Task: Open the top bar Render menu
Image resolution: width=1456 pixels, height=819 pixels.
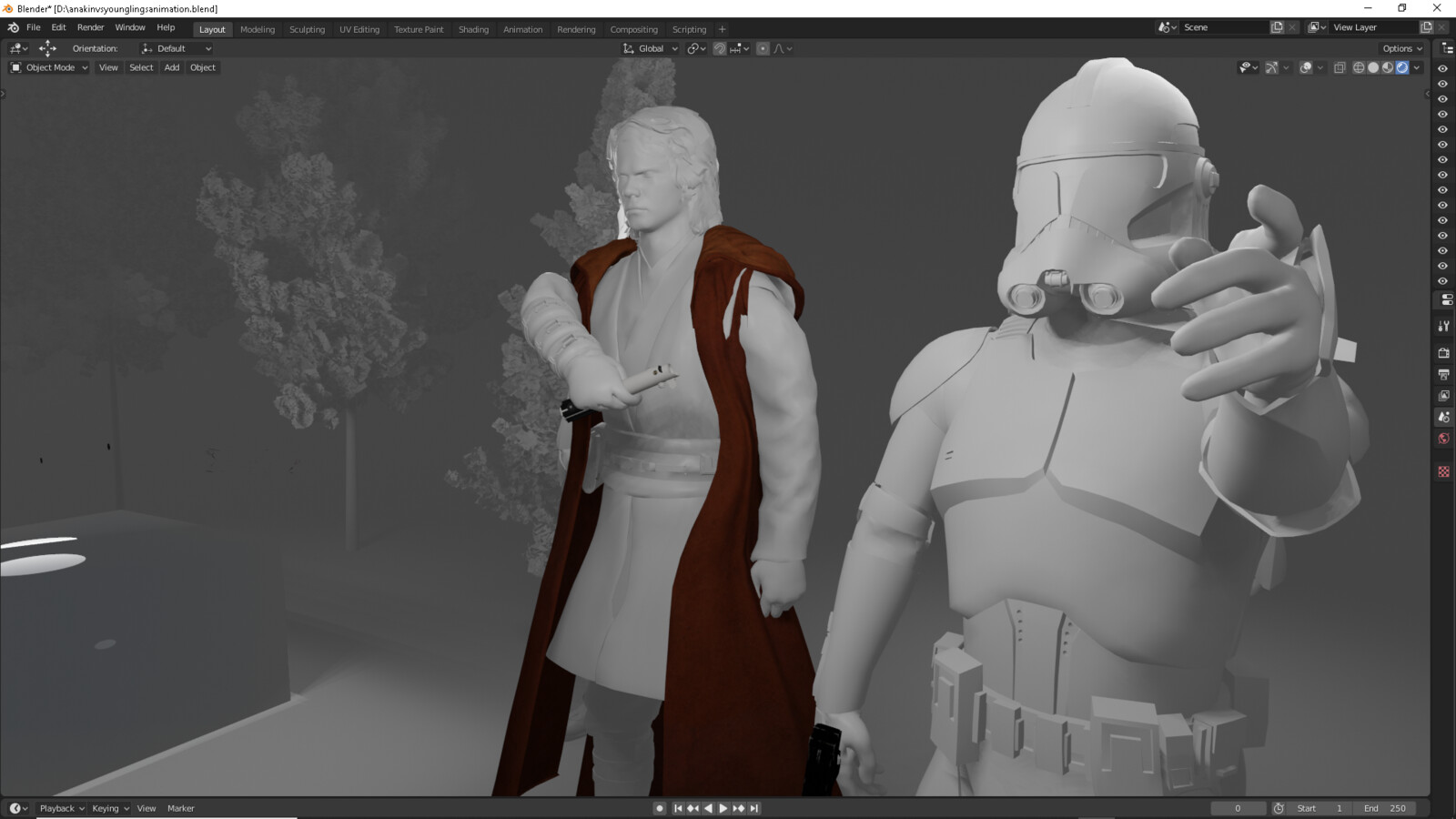Action: point(90,27)
